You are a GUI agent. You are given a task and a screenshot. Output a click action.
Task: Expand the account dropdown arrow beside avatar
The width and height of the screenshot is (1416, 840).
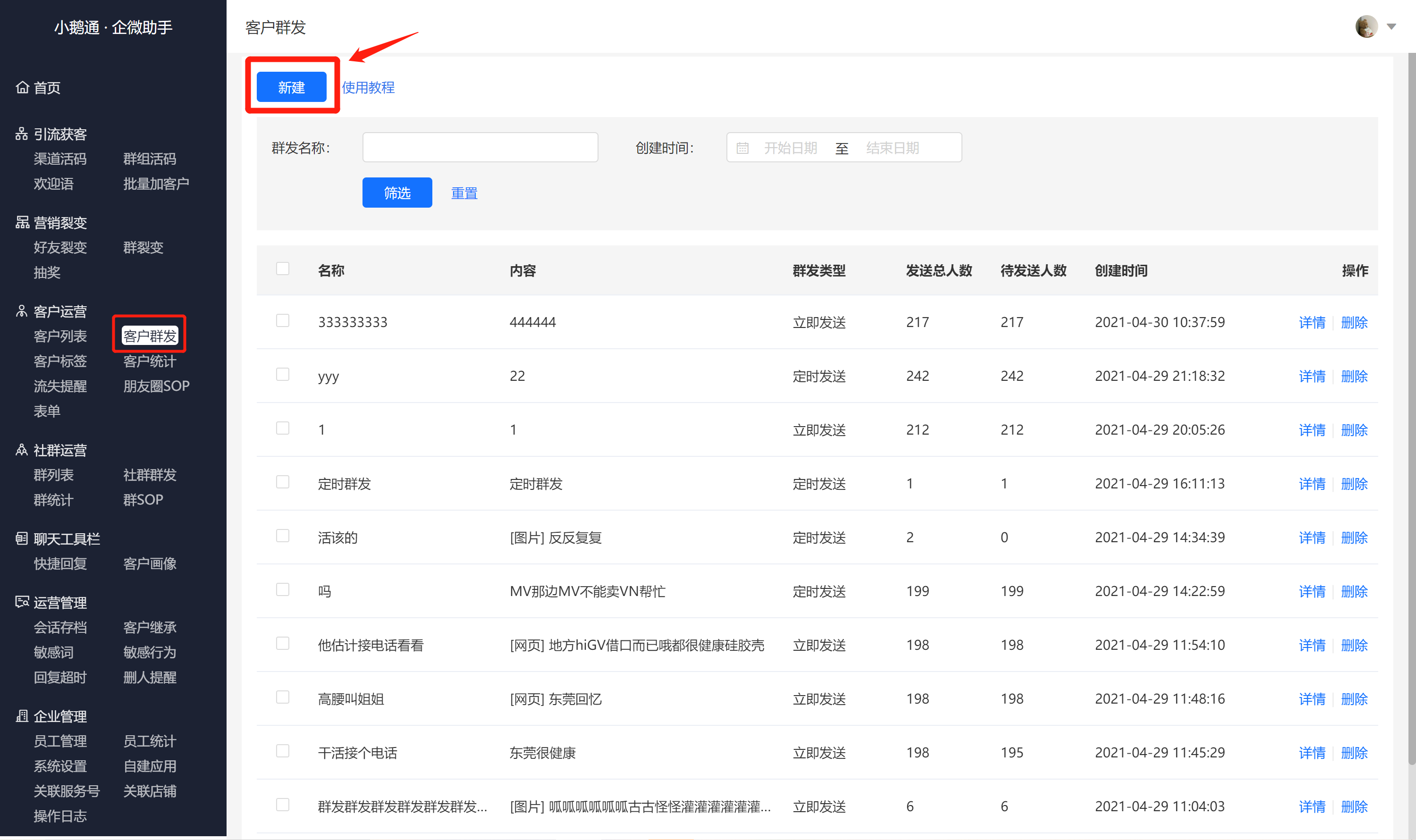pos(1391,26)
